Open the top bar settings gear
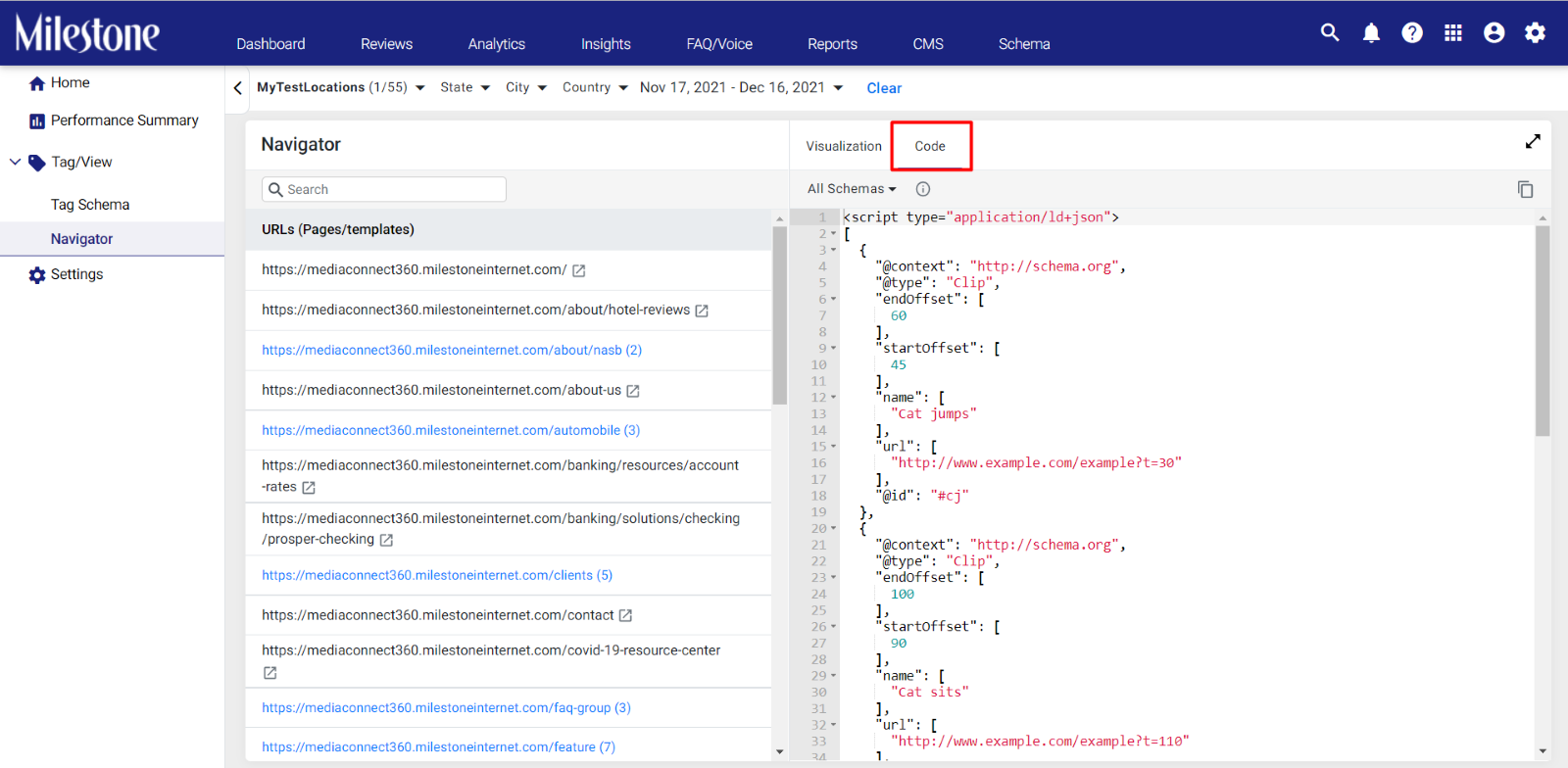The image size is (1568, 768). 1536,33
